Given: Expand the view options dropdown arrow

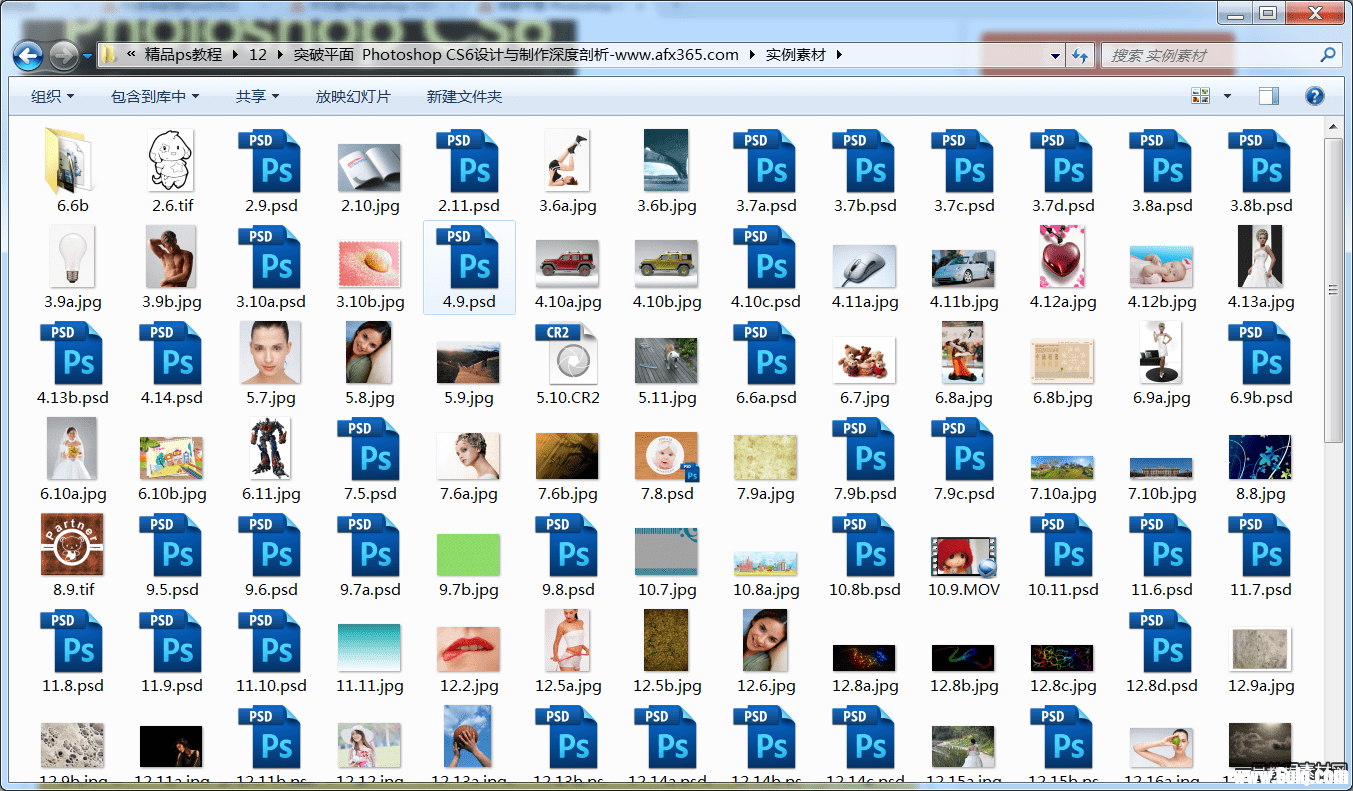Looking at the screenshot, I should coord(1228,97).
